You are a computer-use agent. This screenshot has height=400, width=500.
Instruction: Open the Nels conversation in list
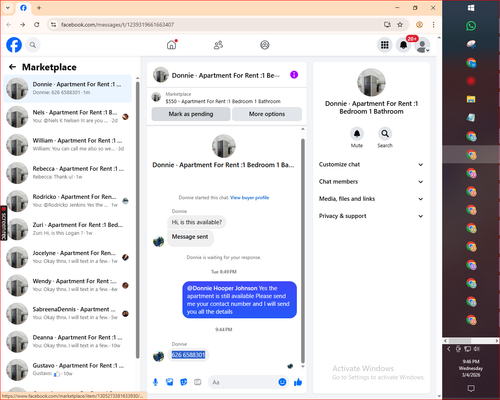[x=68, y=116]
